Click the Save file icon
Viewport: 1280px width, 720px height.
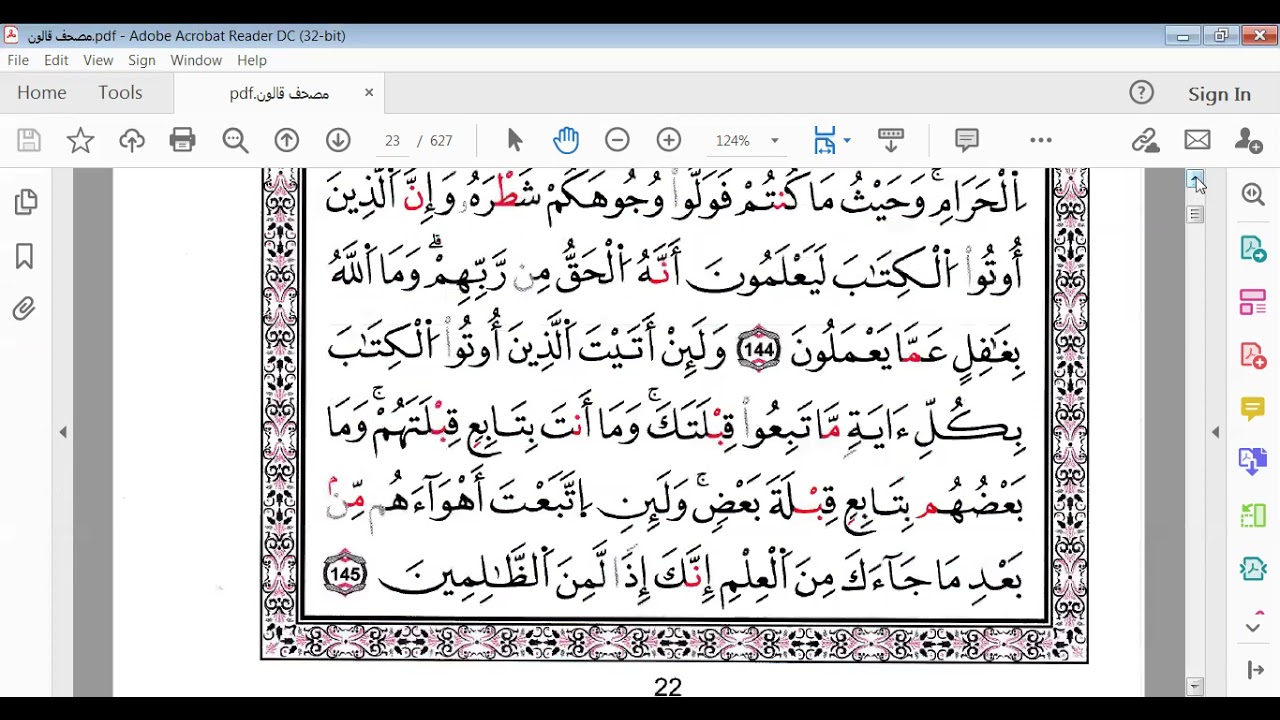click(x=29, y=140)
